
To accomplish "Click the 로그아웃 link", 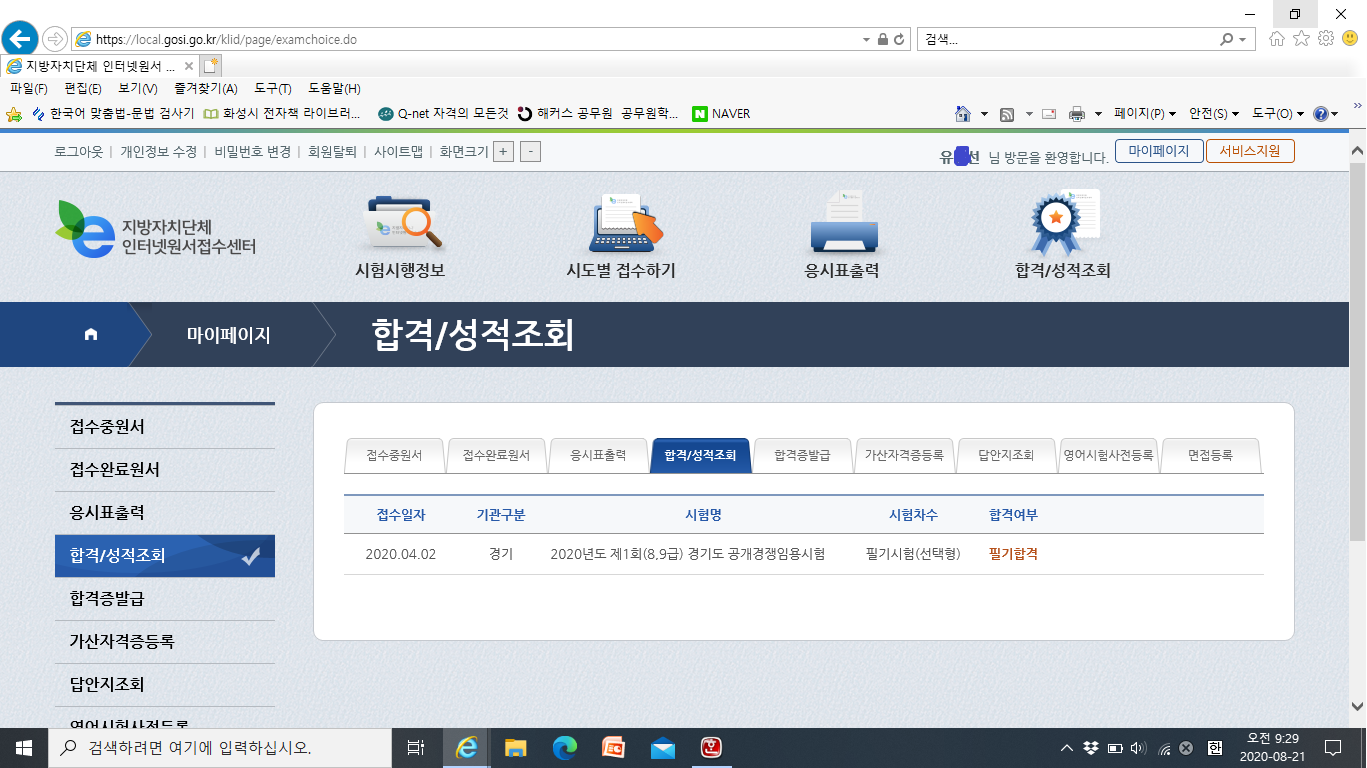I will (x=79, y=152).
